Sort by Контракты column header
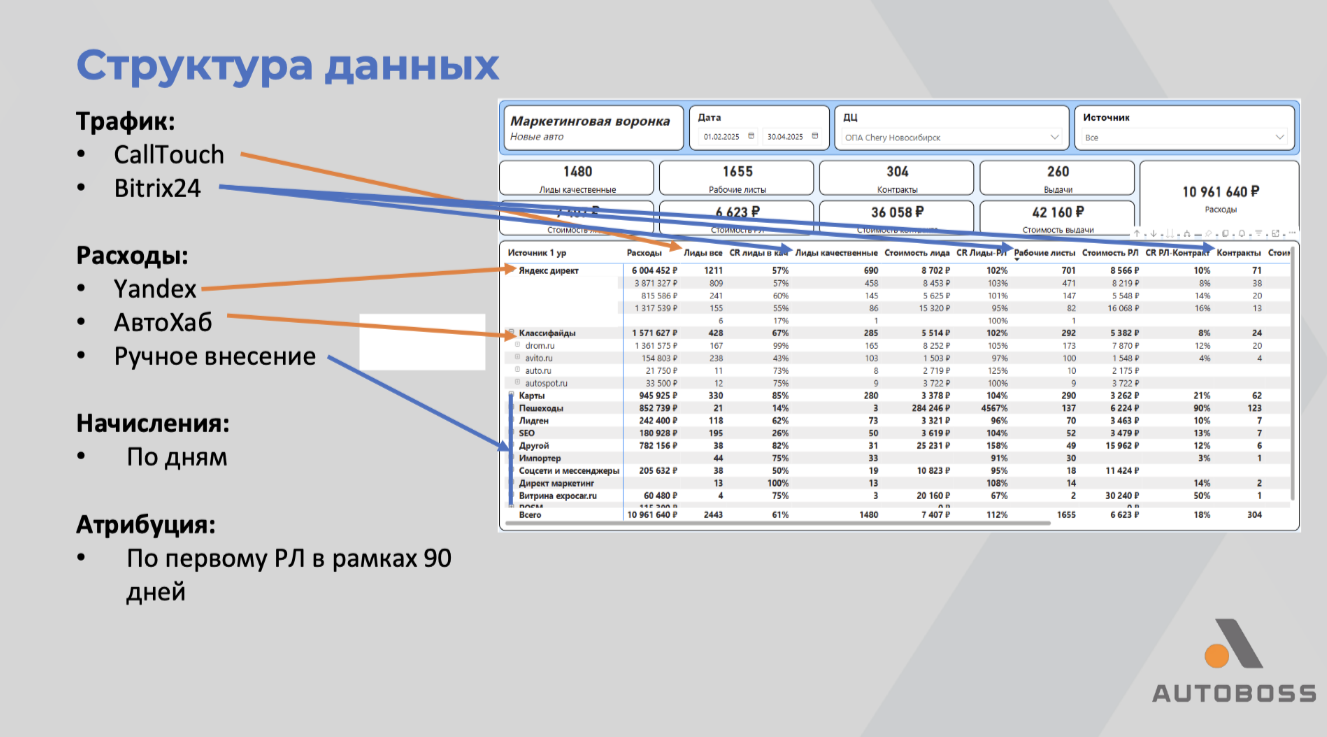Image resolution: width=1327 pixels, height=737 pixels. coord(1239,253)
